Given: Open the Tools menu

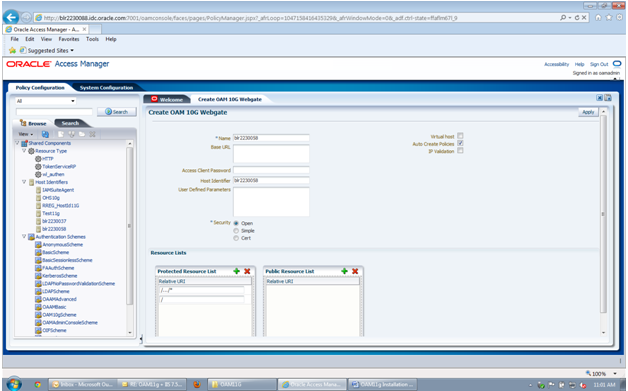Looking at the screenshot, I should [92, 39].
